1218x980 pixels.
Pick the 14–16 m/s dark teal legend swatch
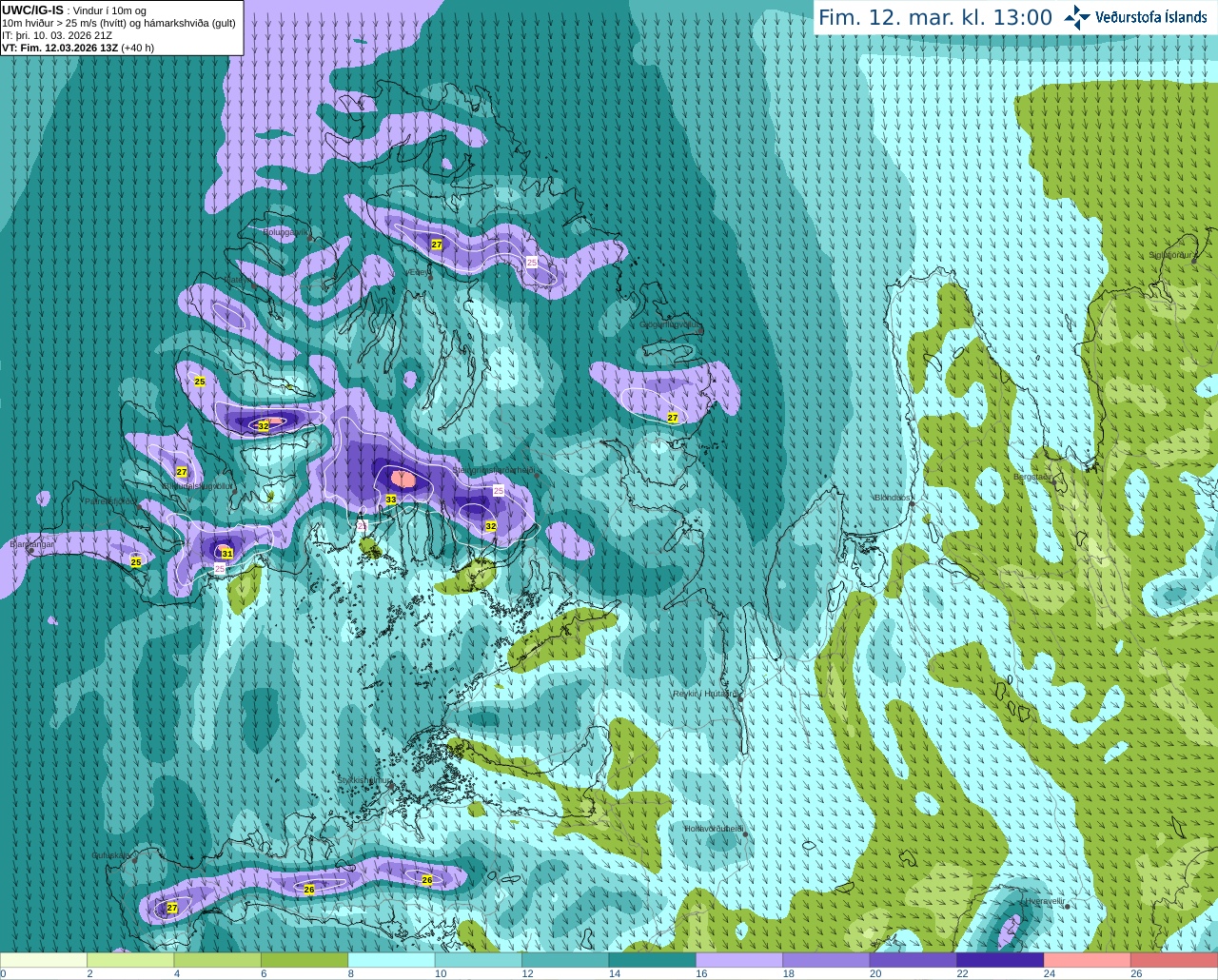tap(653, 960)
